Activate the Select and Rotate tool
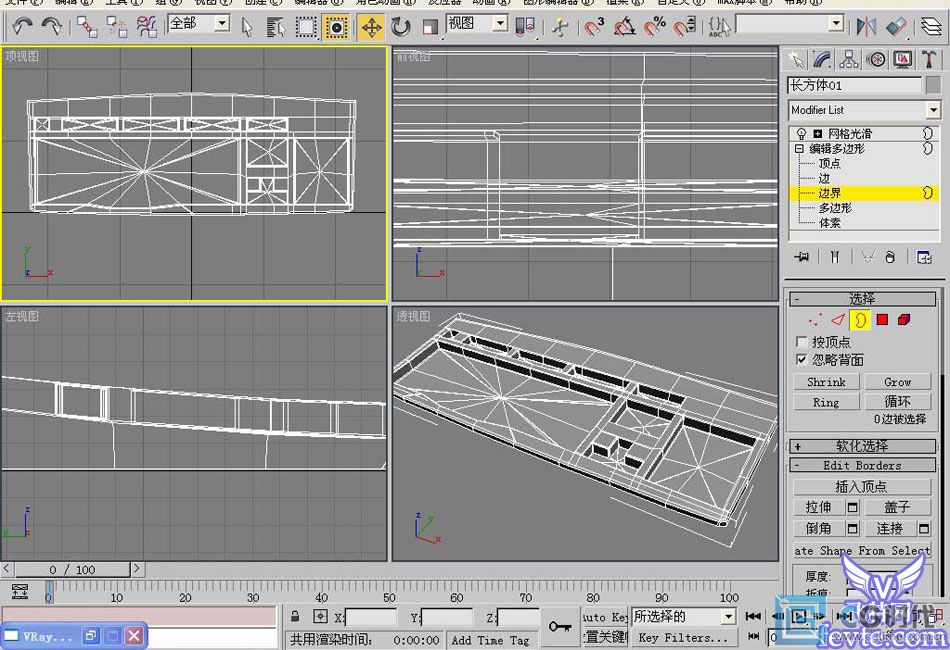This screenshot has height=650, width=950. coord(400,27)
